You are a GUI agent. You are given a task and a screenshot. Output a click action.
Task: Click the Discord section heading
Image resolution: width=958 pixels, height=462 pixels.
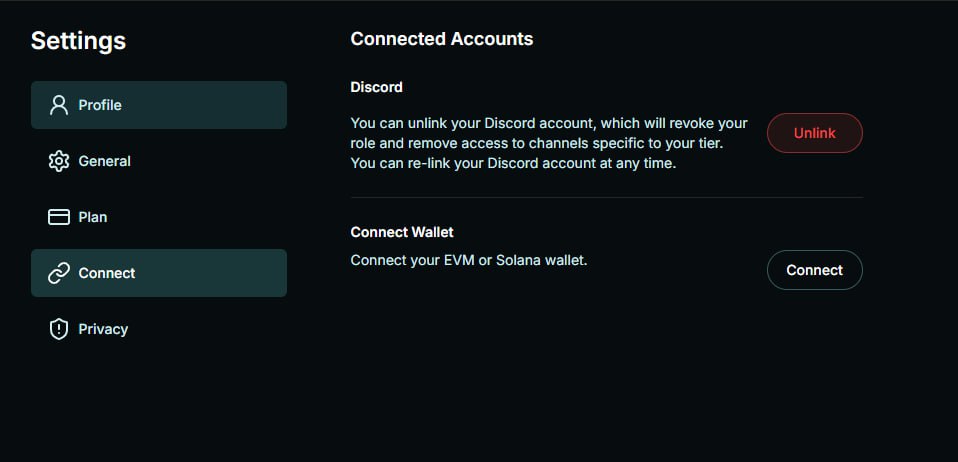click(376, 87)
